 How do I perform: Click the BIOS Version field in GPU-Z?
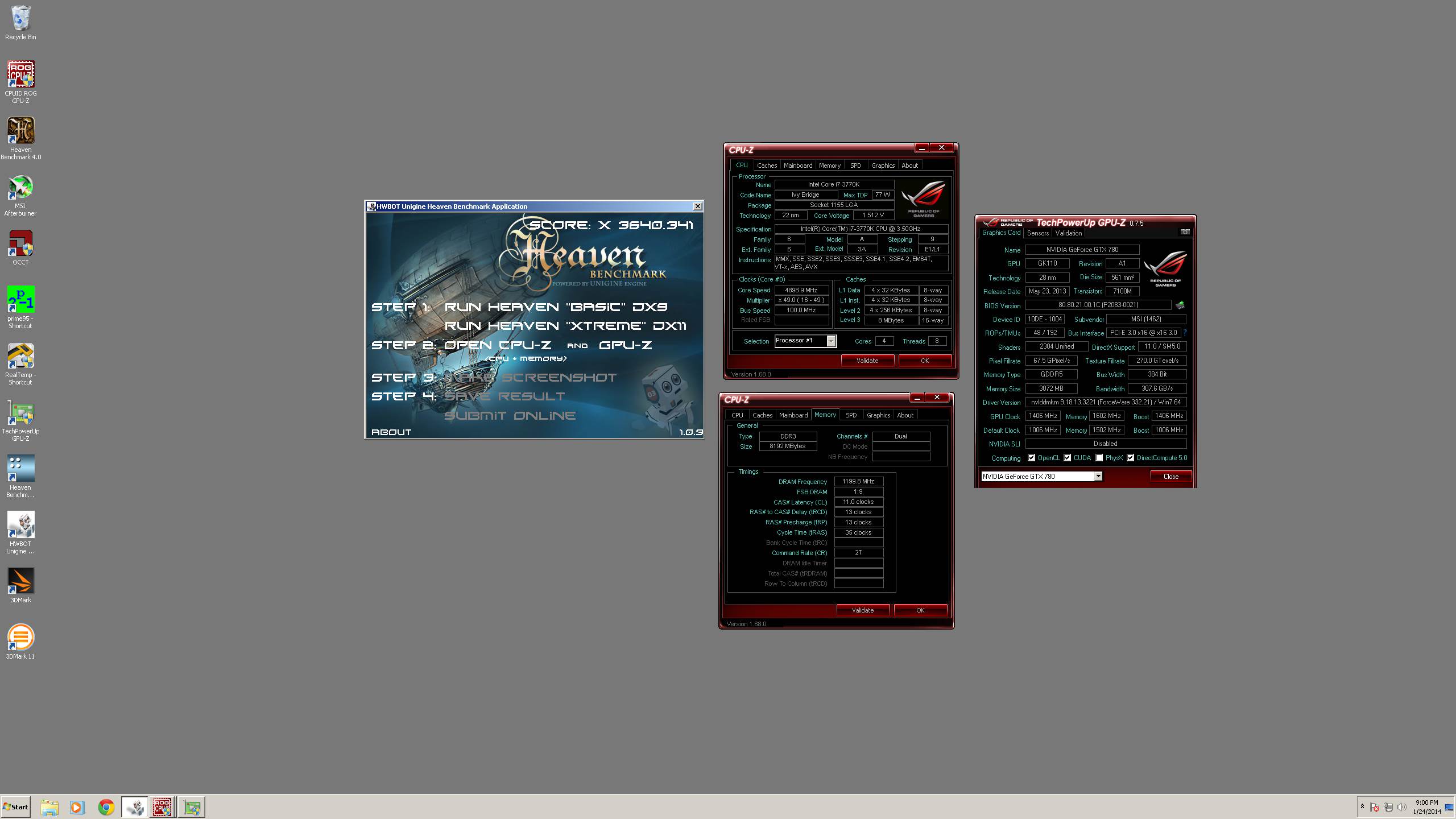click(x=1098, y=305)
